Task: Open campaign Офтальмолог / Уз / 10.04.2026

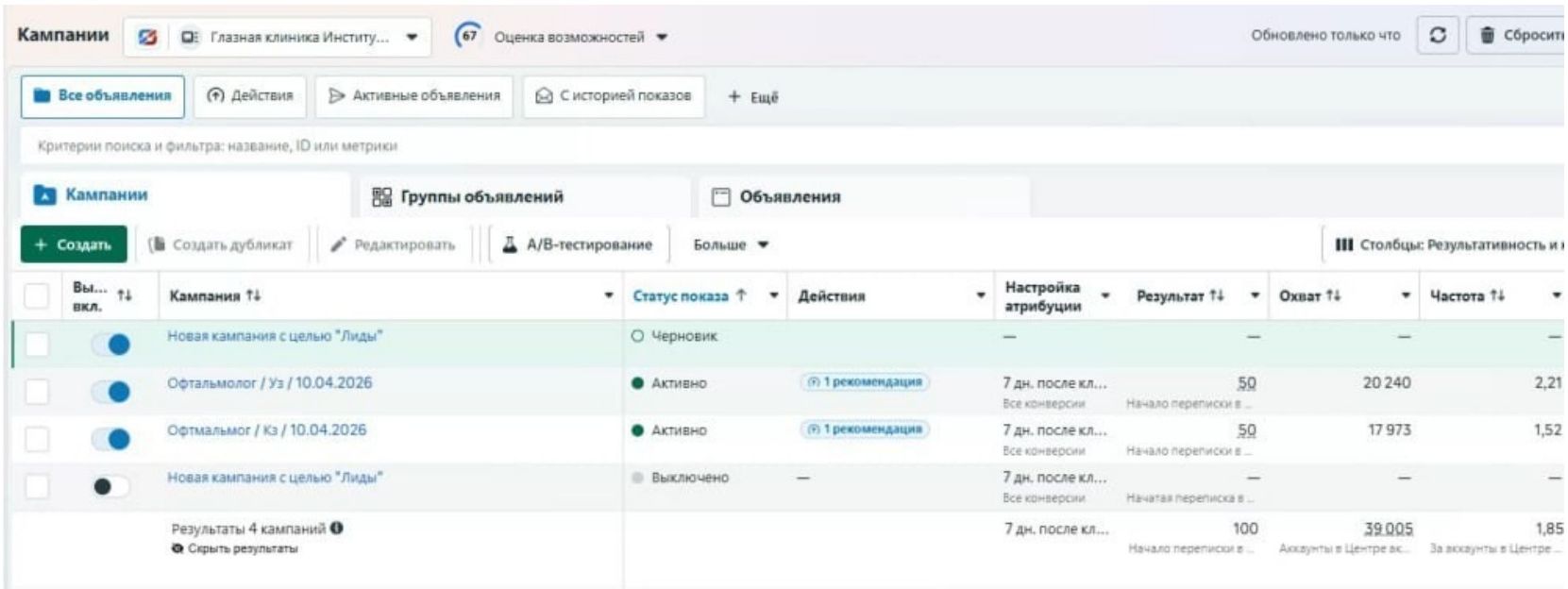Action: click(x=270, y=383)
